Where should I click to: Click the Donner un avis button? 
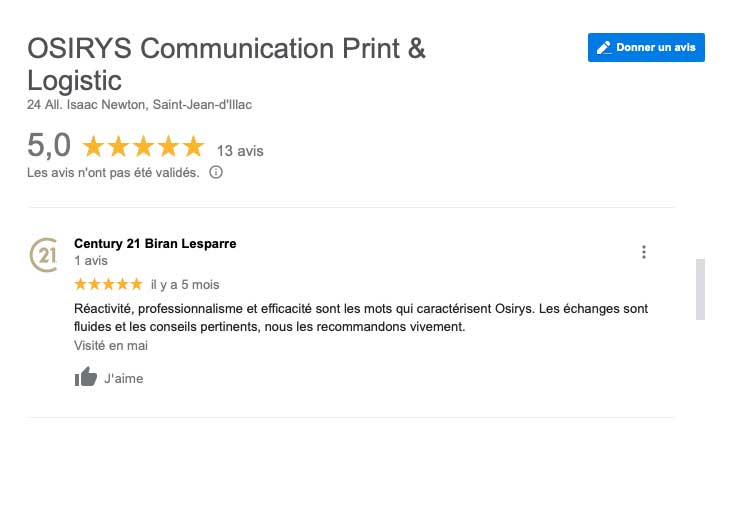point(646,47)
